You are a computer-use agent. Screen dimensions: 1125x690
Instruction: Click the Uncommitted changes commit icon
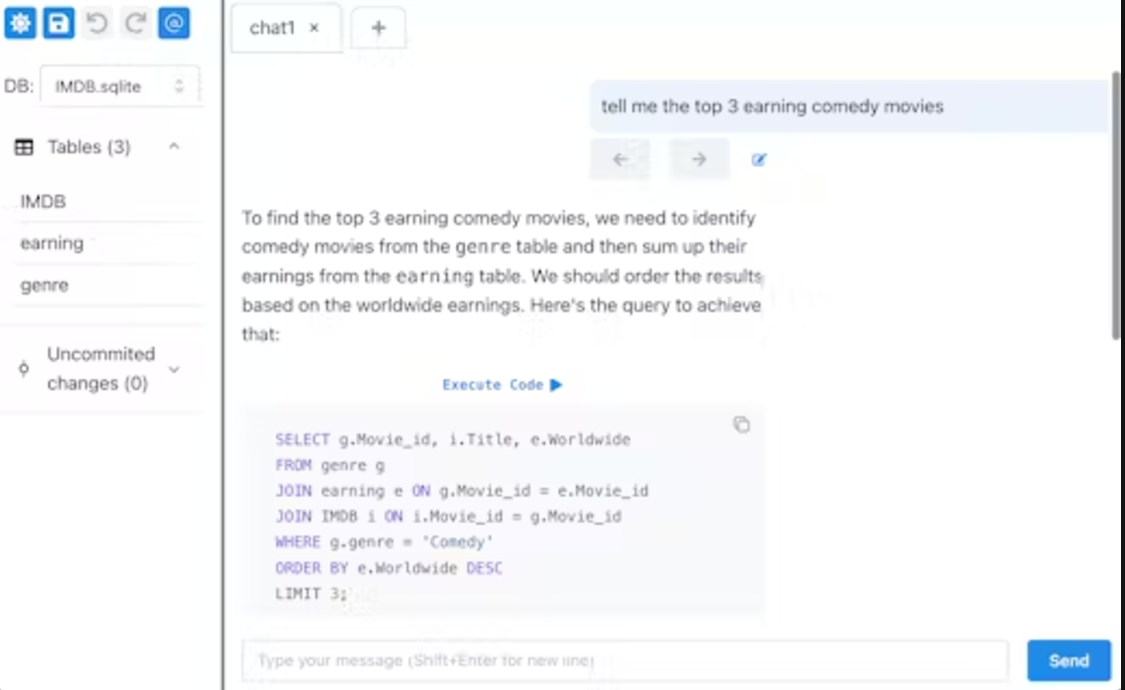point(24,369)
